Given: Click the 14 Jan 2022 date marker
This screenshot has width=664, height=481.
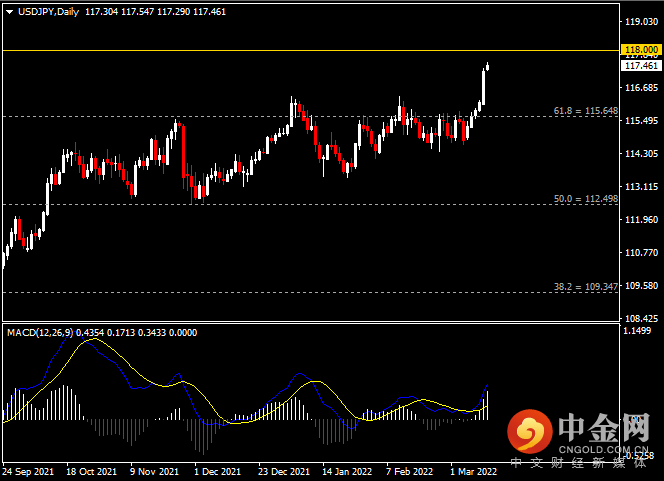Looking at the screenshot, I should pos(347,471).
